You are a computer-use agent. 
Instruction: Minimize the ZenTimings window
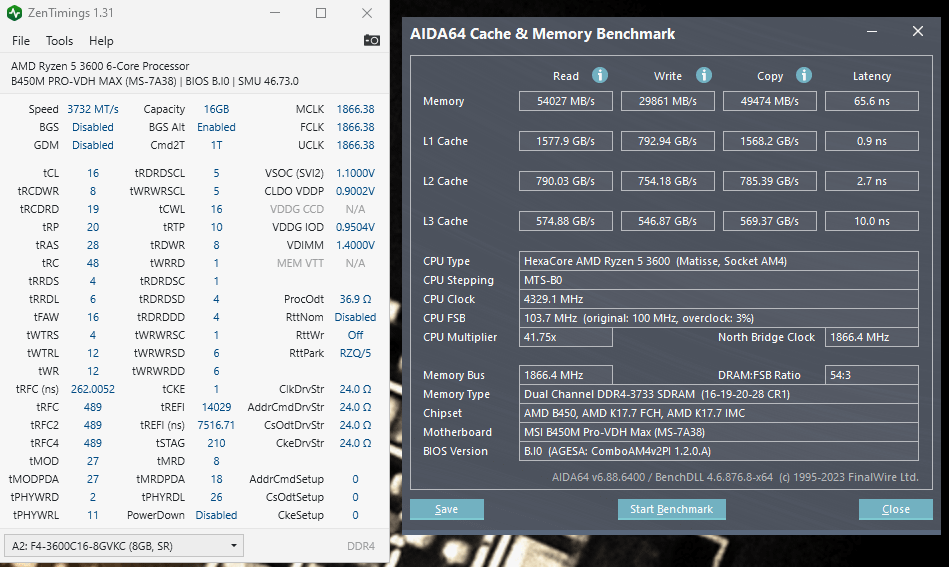tap(275, 13)
